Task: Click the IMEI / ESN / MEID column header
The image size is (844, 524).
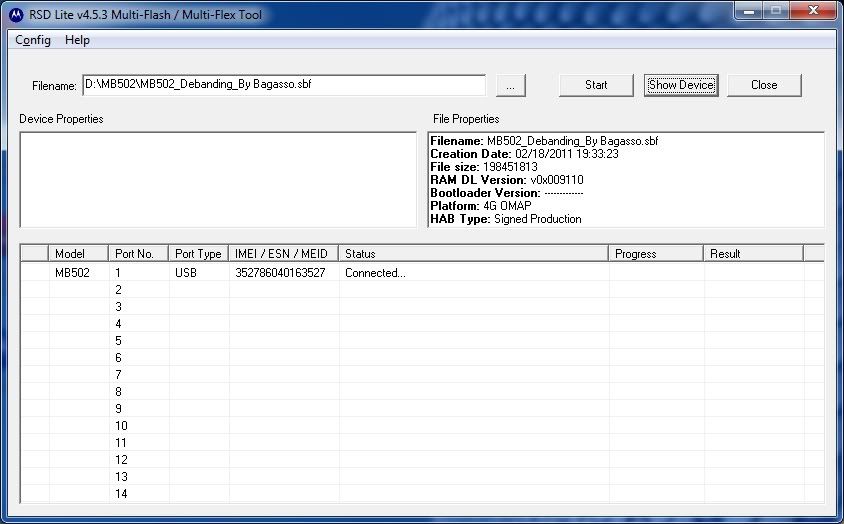Action: coord(284,254)
